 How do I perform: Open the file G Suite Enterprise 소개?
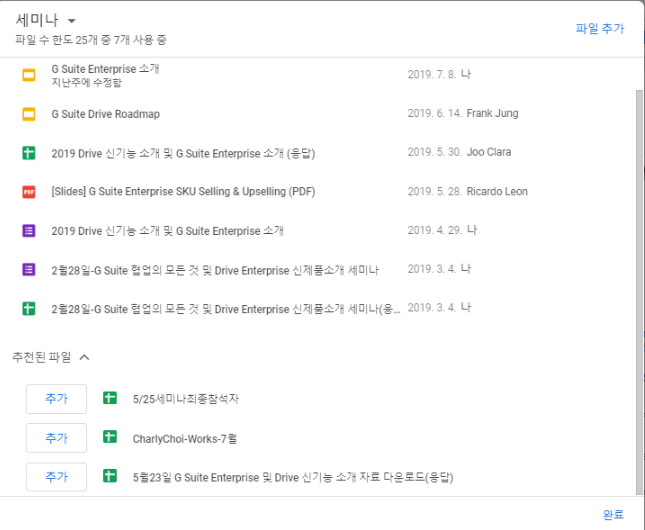105,69
